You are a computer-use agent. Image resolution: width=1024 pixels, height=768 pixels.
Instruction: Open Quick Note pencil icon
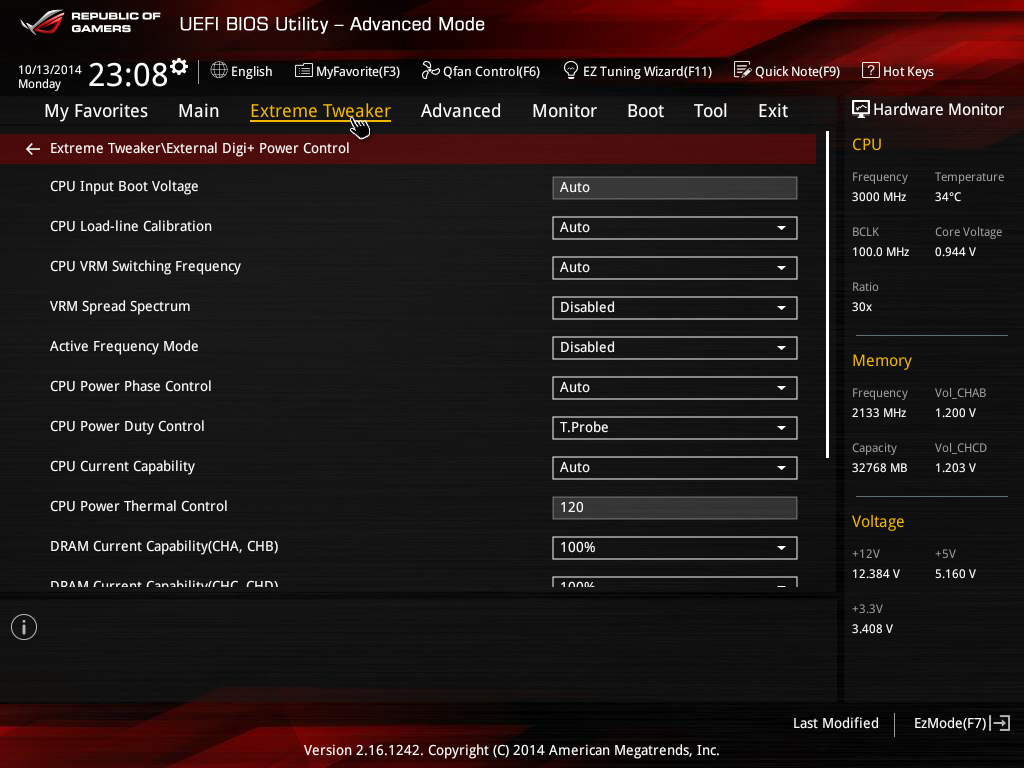click(742, 70)
